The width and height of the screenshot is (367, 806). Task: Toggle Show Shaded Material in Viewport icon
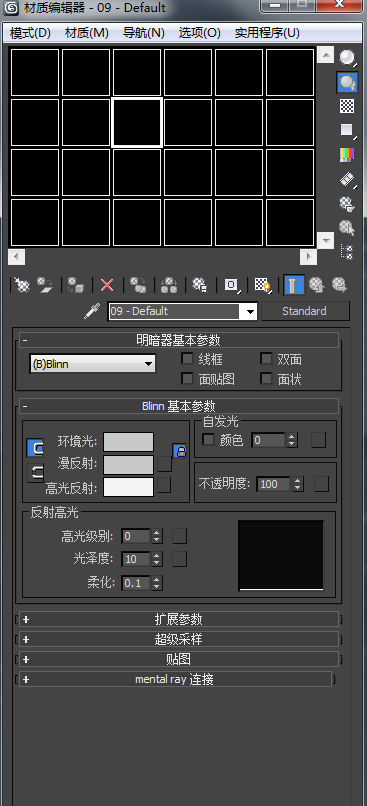[x=263, y=285]
